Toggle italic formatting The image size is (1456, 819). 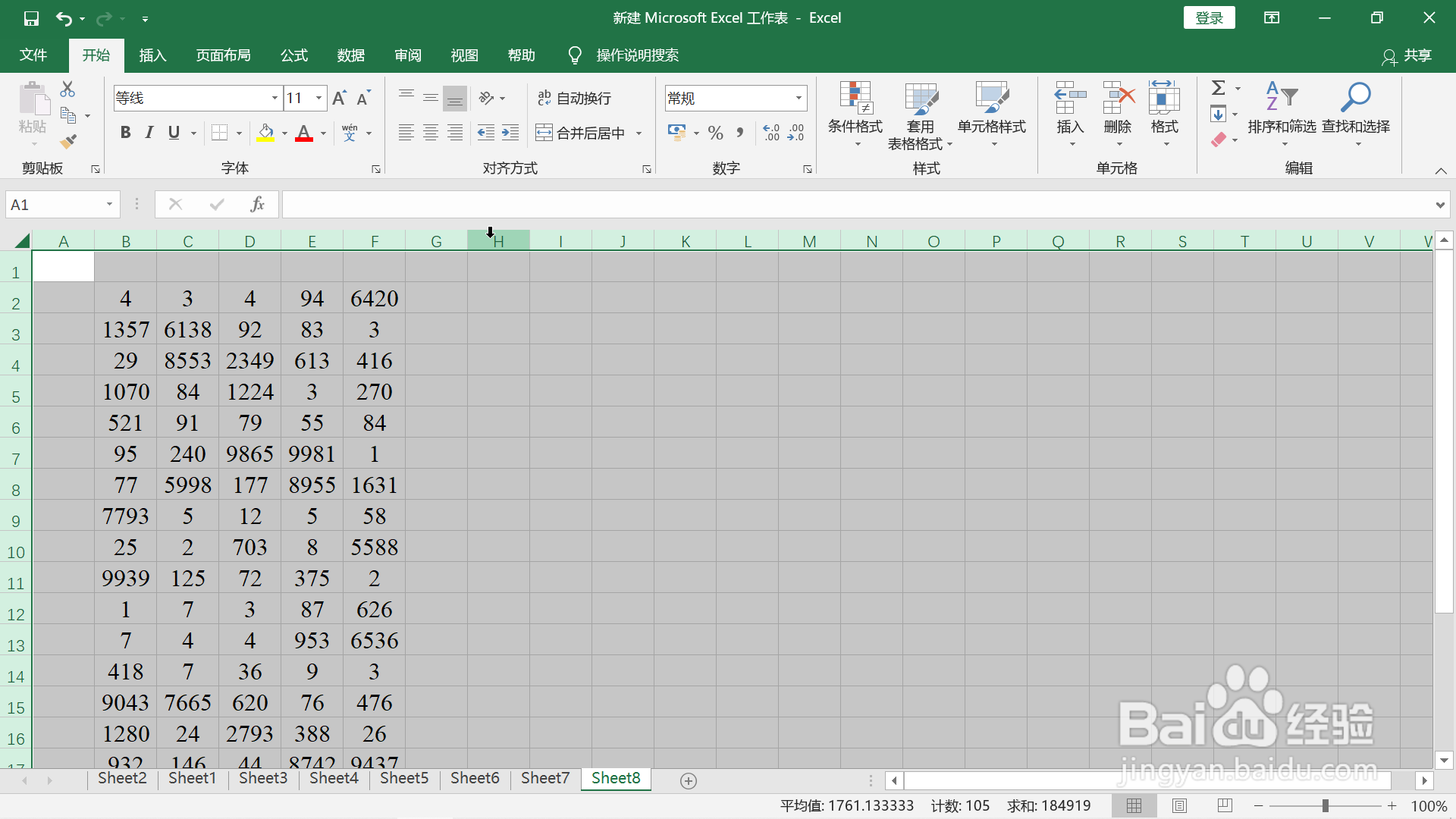tap(149, 133)
